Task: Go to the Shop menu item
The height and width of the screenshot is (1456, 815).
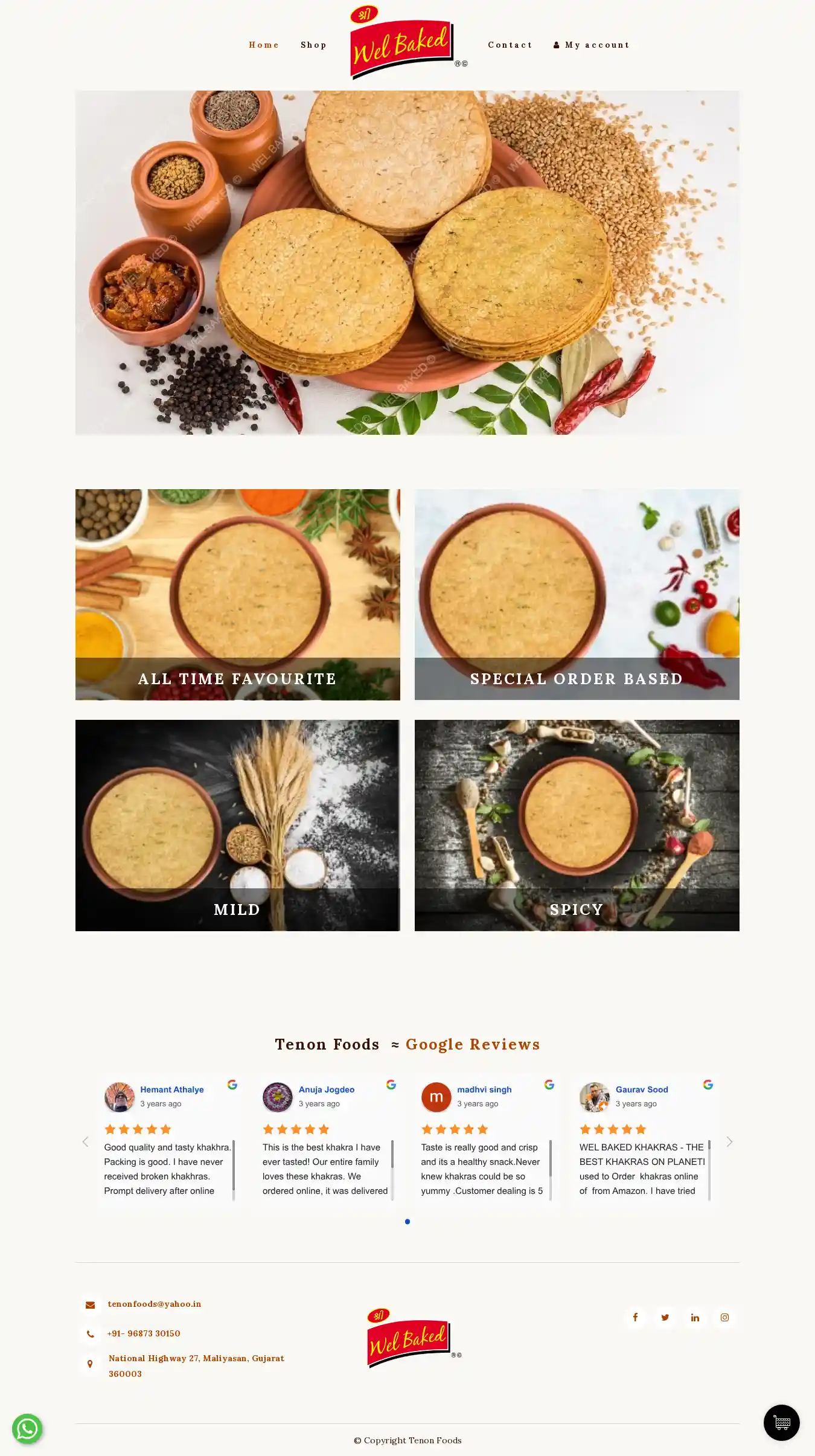Action: [x=313, y=45]
